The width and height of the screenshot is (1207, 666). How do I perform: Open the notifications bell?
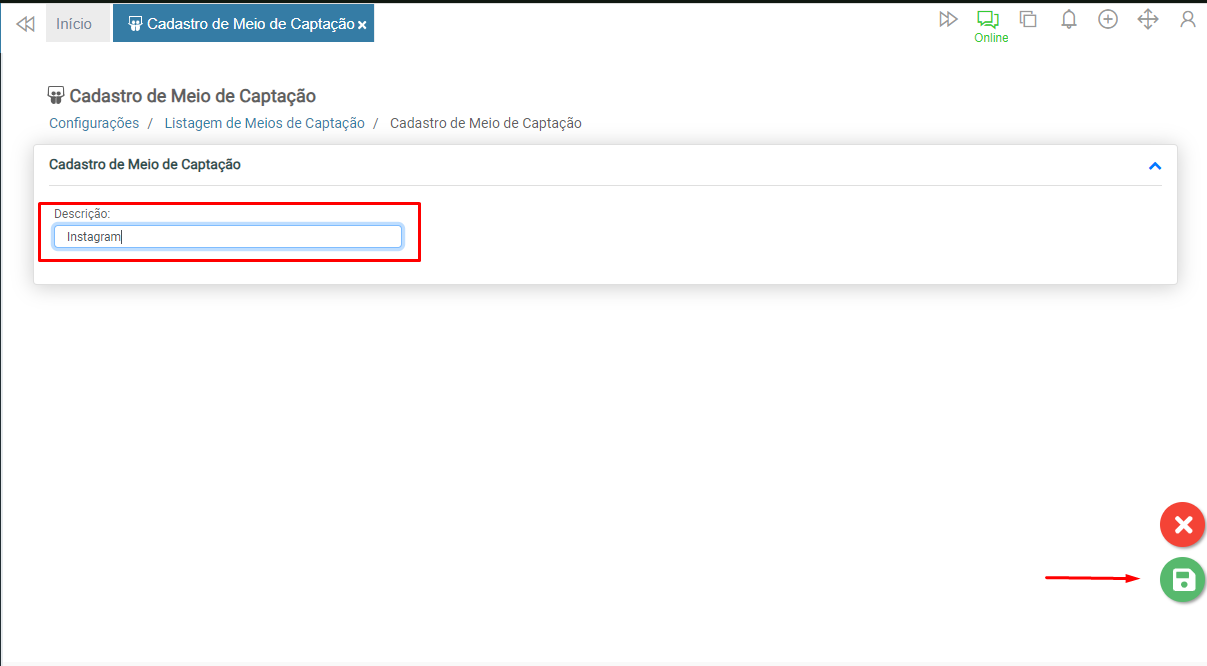pos(1068,19)
